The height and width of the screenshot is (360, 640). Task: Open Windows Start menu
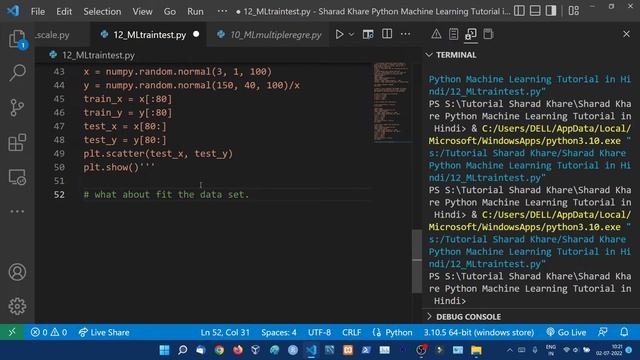(164, 350)
